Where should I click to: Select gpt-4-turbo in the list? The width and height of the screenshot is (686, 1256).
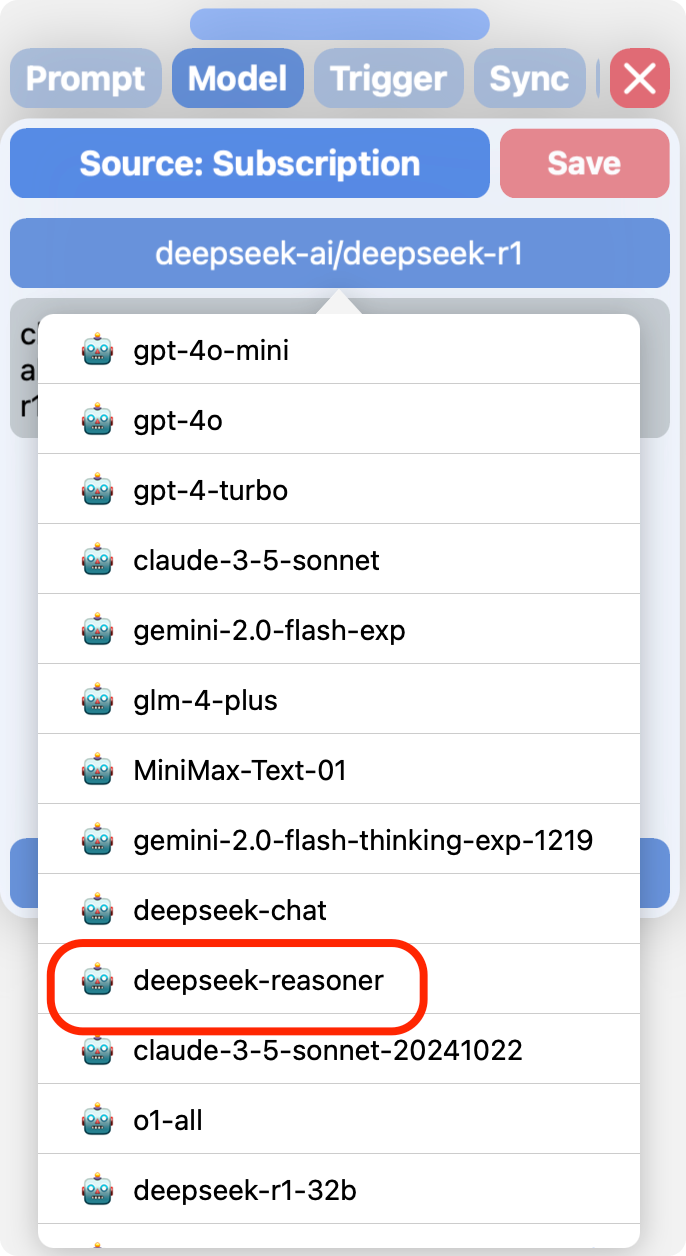tap(339, 490)
